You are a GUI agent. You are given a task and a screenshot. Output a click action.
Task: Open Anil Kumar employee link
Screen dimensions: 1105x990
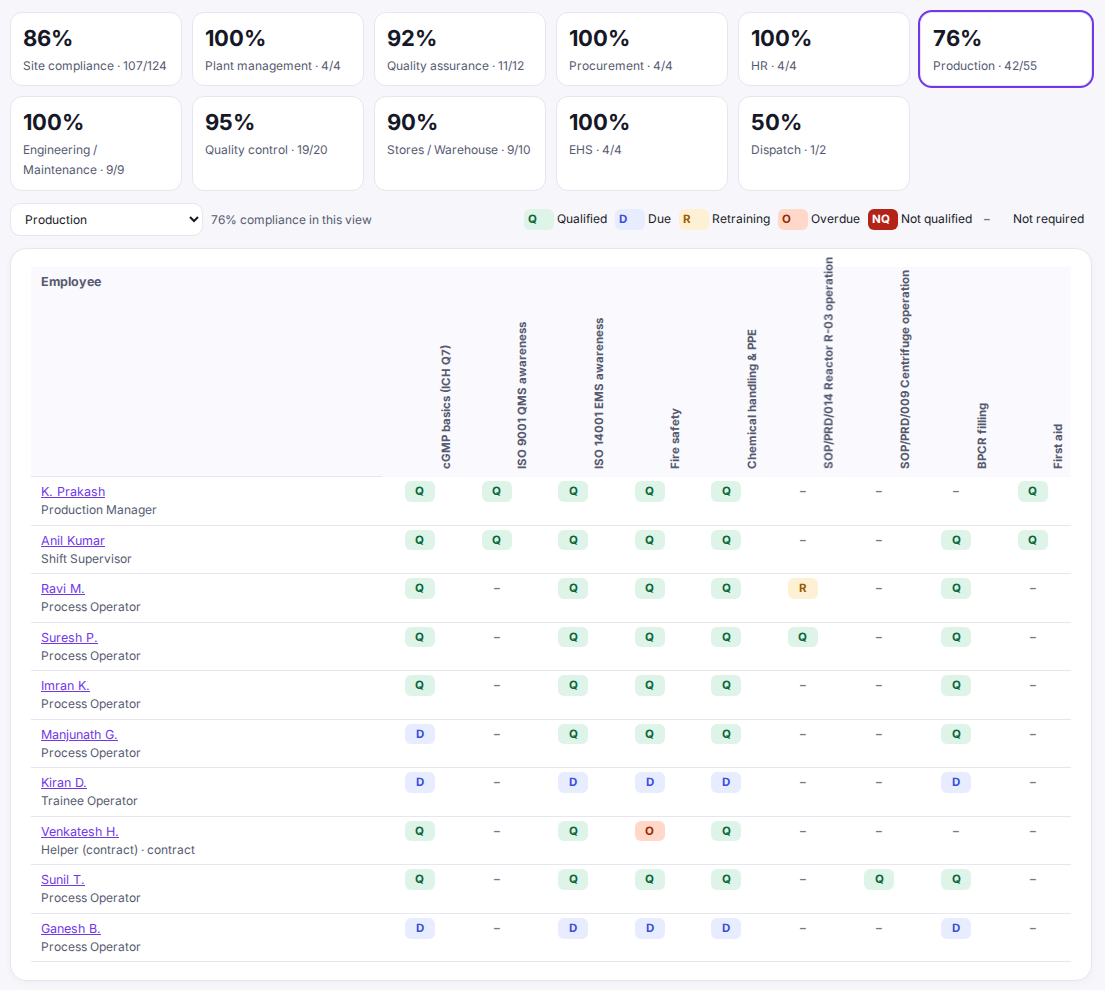73,540
